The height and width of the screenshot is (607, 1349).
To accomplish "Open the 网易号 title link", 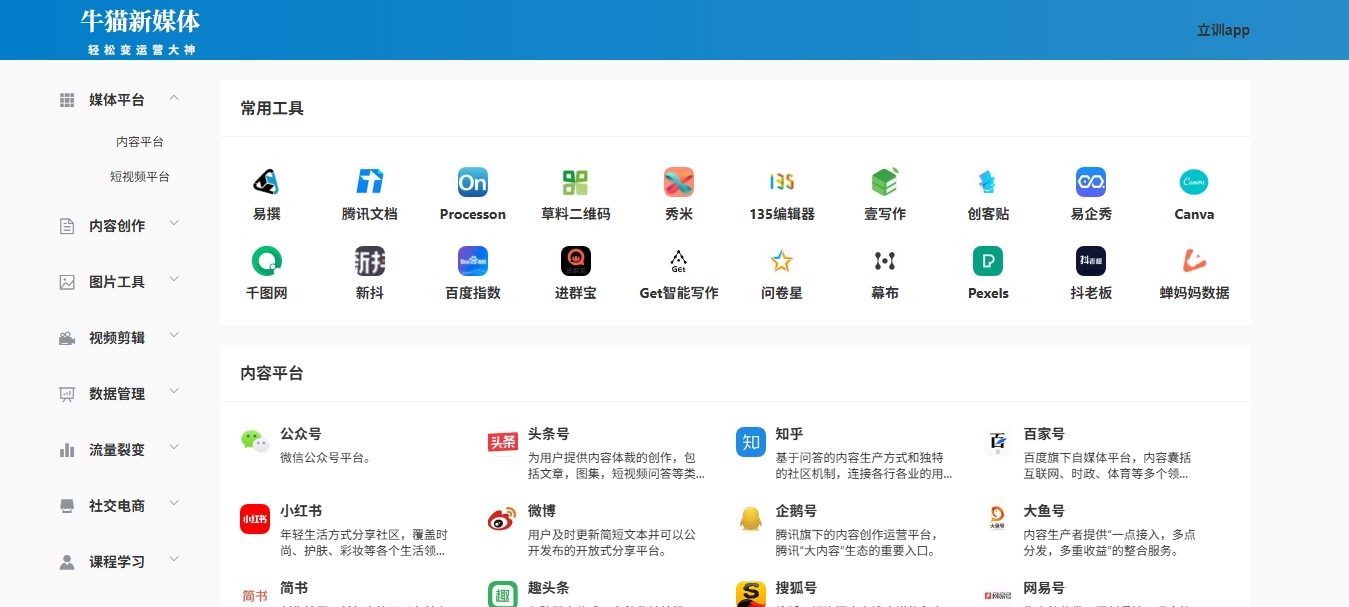I will pos(1044,588).
